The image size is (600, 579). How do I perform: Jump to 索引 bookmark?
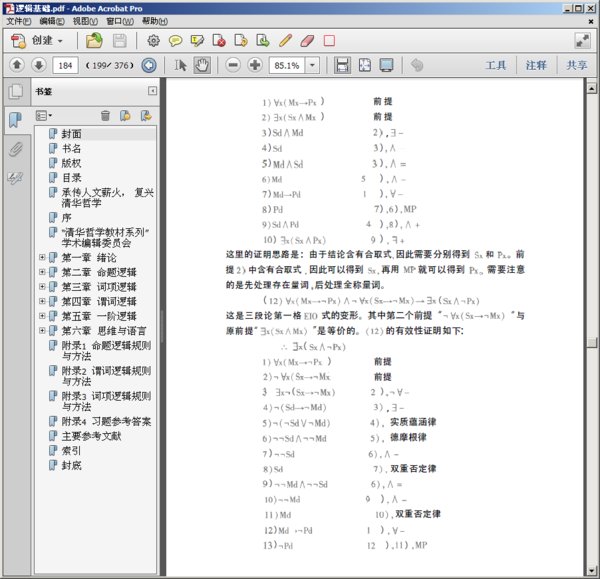(x=71, y=451)
